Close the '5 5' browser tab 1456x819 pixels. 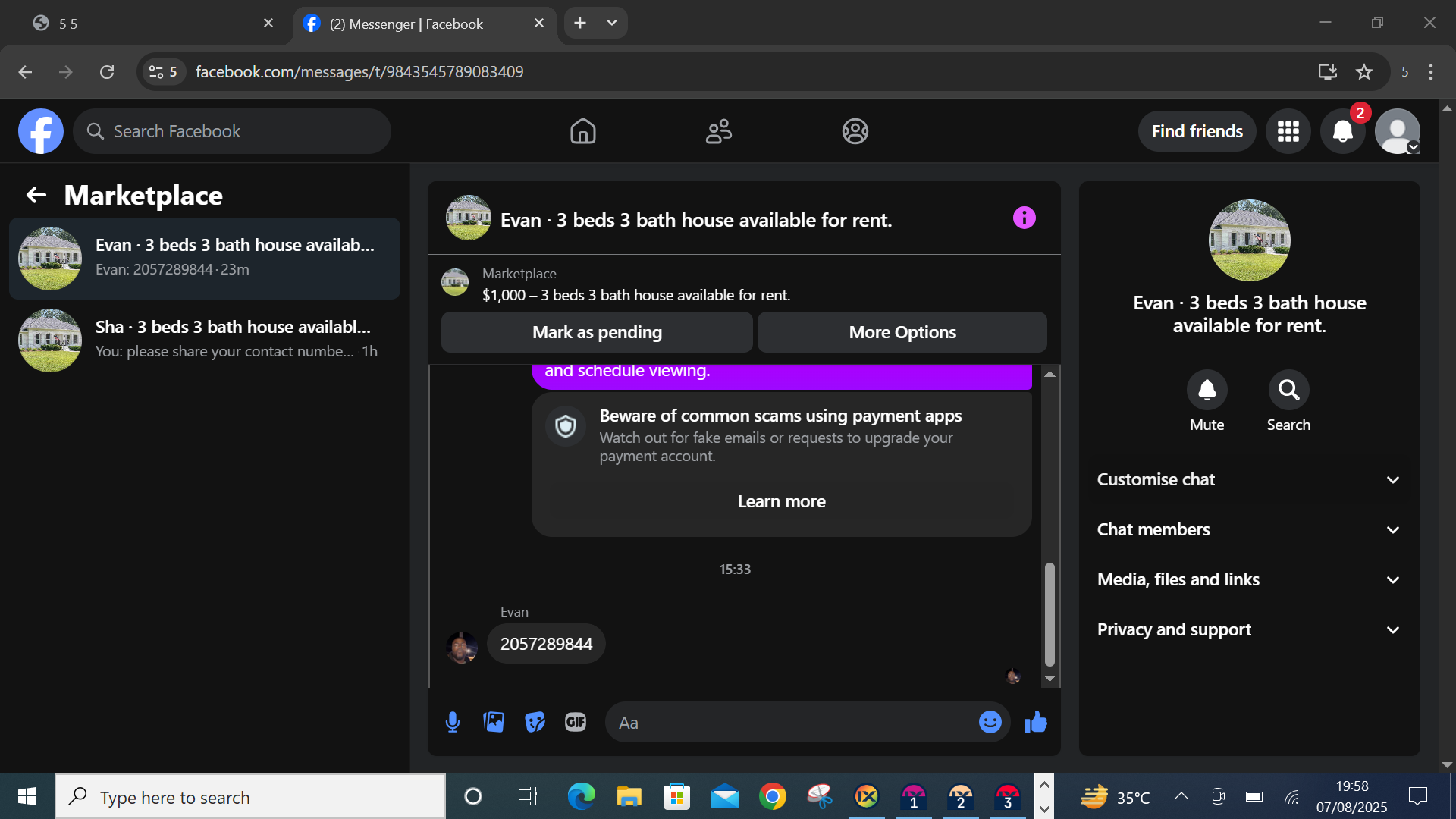click(x=268, y=24)
